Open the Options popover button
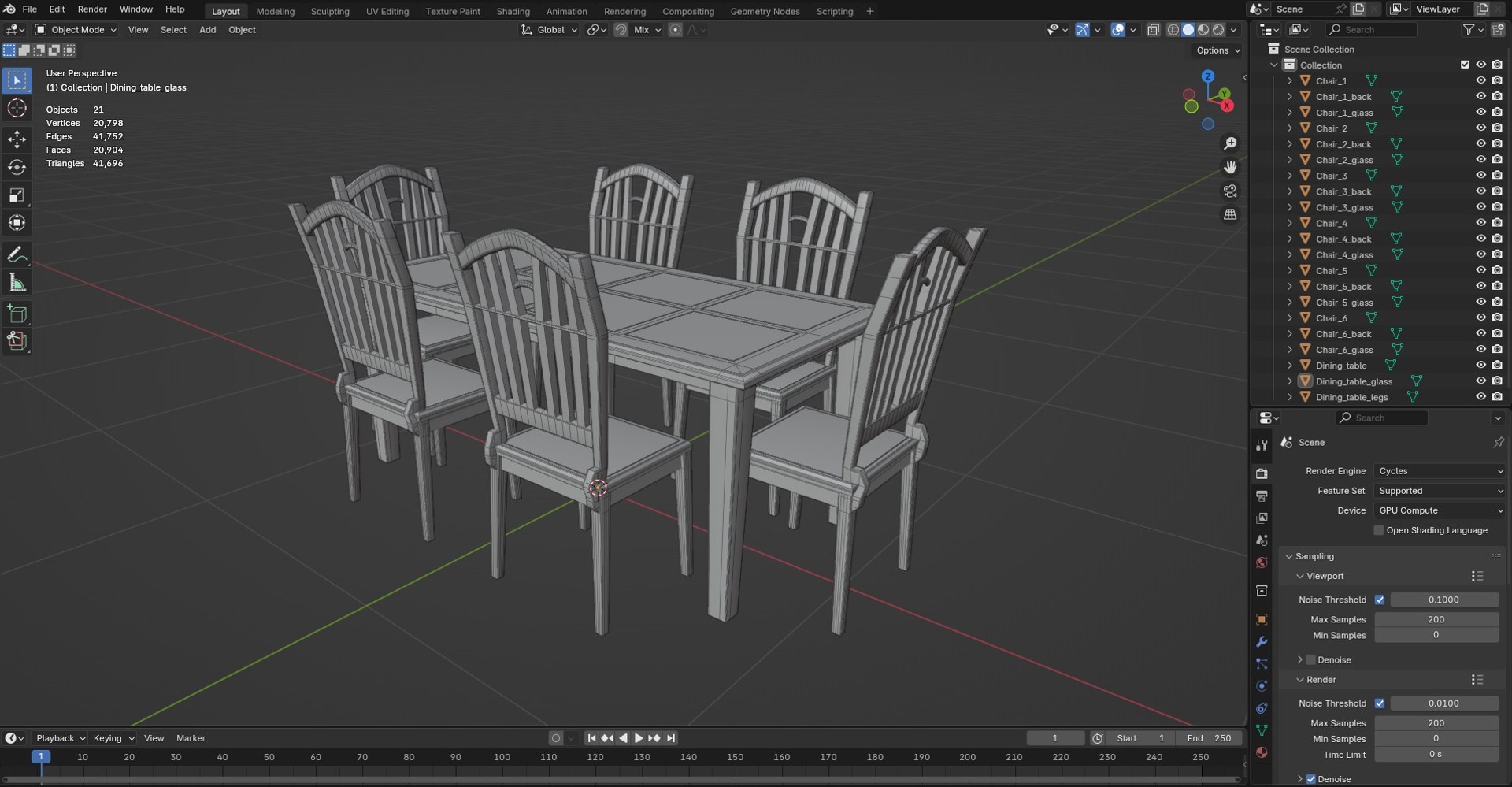The image size is (1512, 787). [1217, 50]
